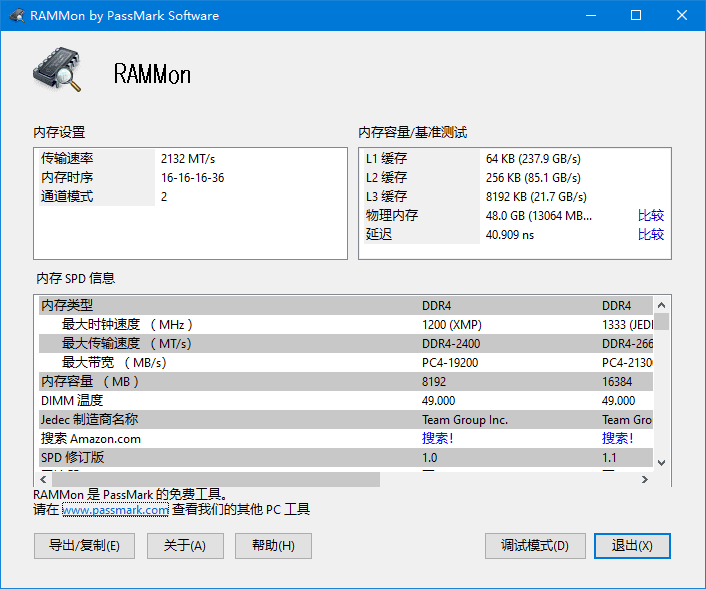Viewport: 706px width, 589px height.
Task: Select the DIMM 温度 row
Action: coord(346,400)
